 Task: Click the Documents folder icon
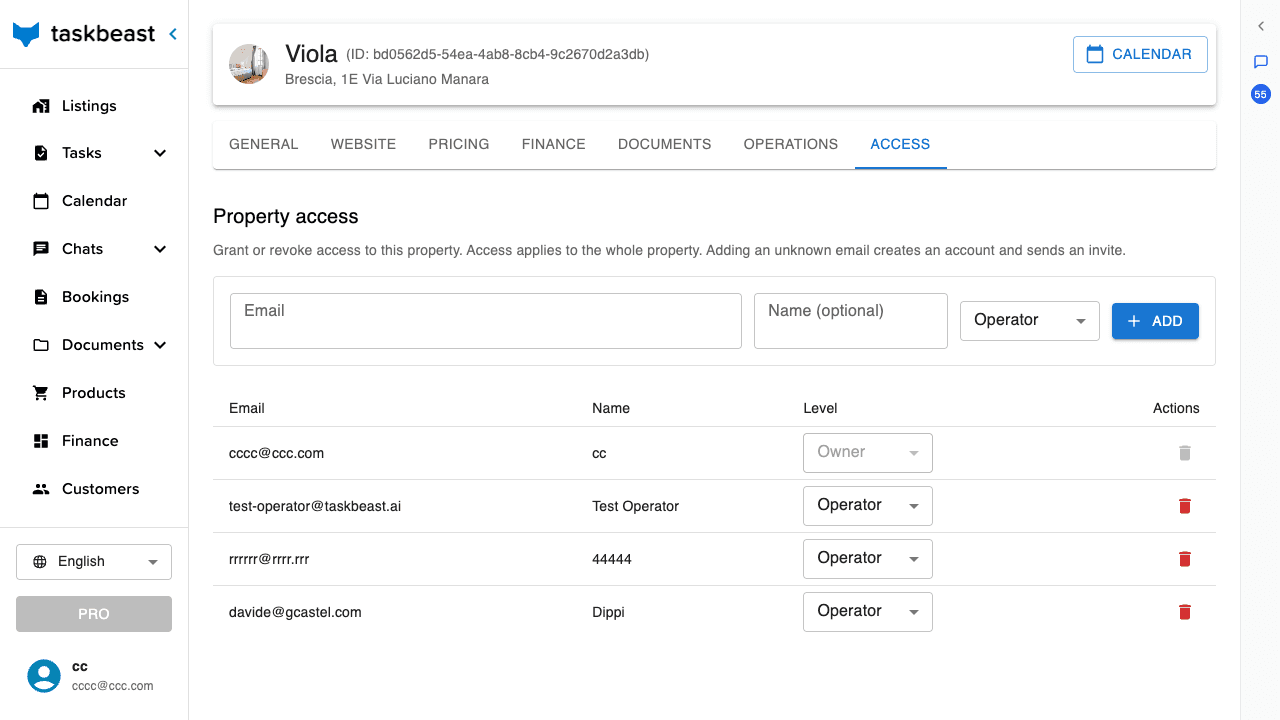41,345
